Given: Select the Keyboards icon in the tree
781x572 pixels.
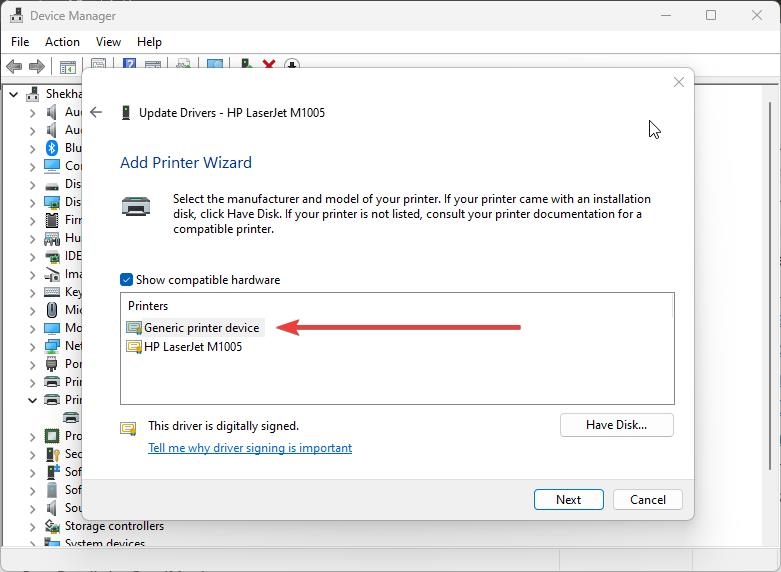Looking at the screenshot, I should [x=52, y=292].
